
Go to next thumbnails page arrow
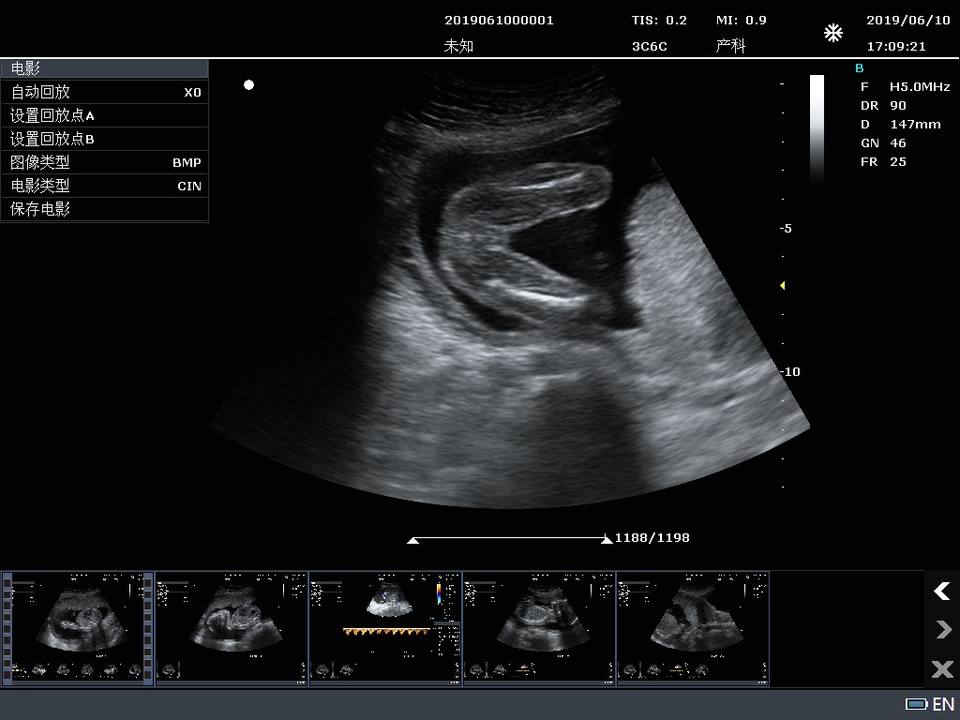click(x=943, y=629)
